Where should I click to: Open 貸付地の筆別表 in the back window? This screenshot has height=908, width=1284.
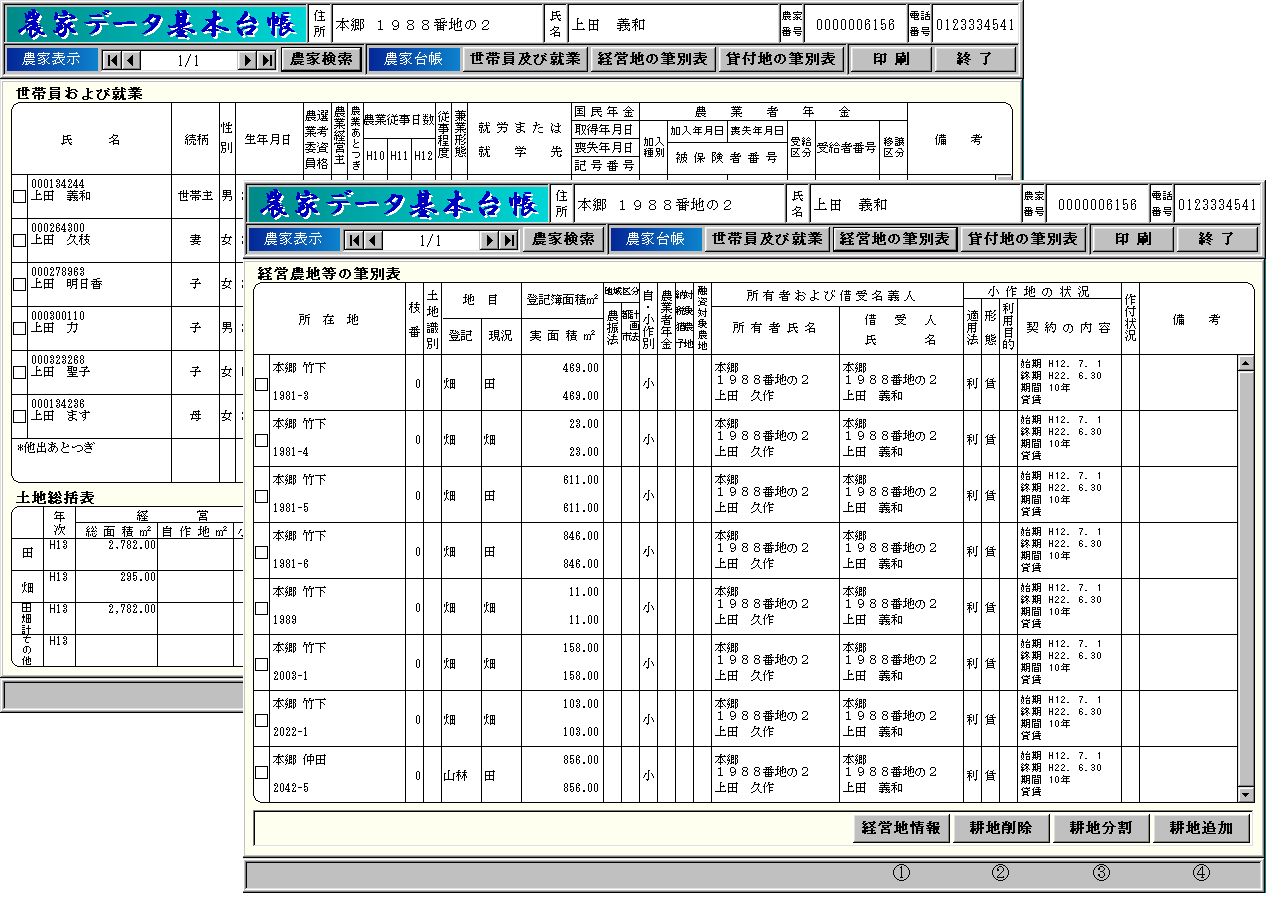pos(781,59)
